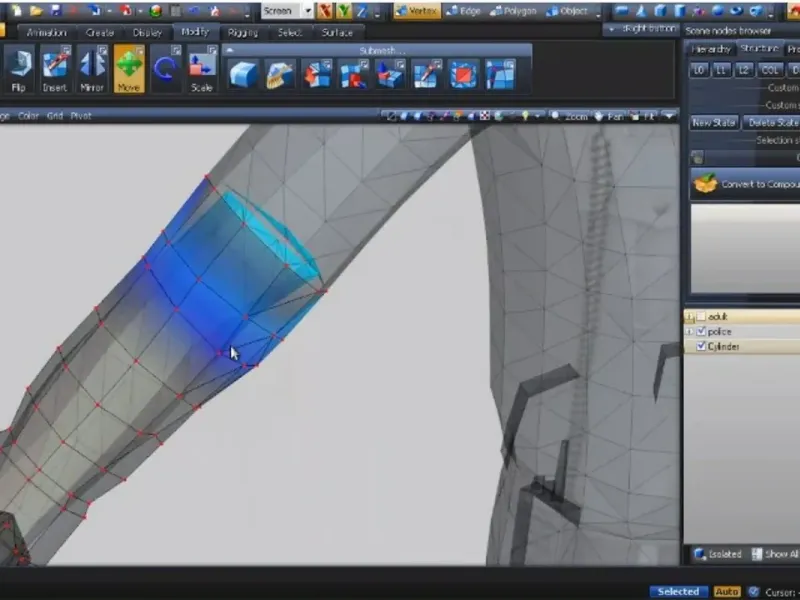
Task: Switch to Object editing mode
Action: click(x=567, y=11)
